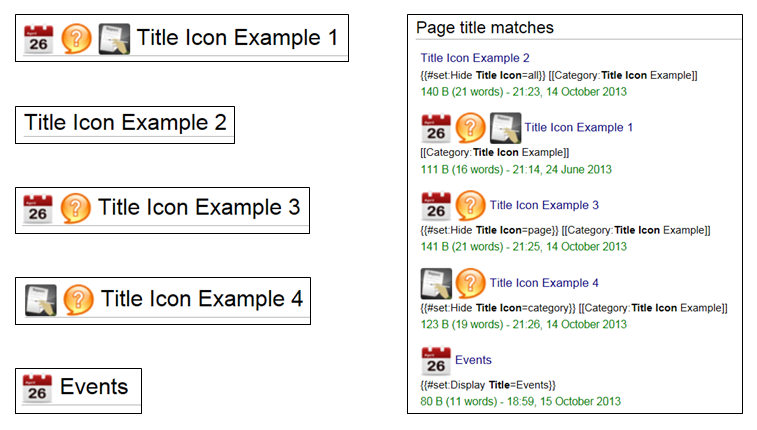
Task: Click calendar icon beside Title Icon Example 1 heading
Action: pos(39,39)
